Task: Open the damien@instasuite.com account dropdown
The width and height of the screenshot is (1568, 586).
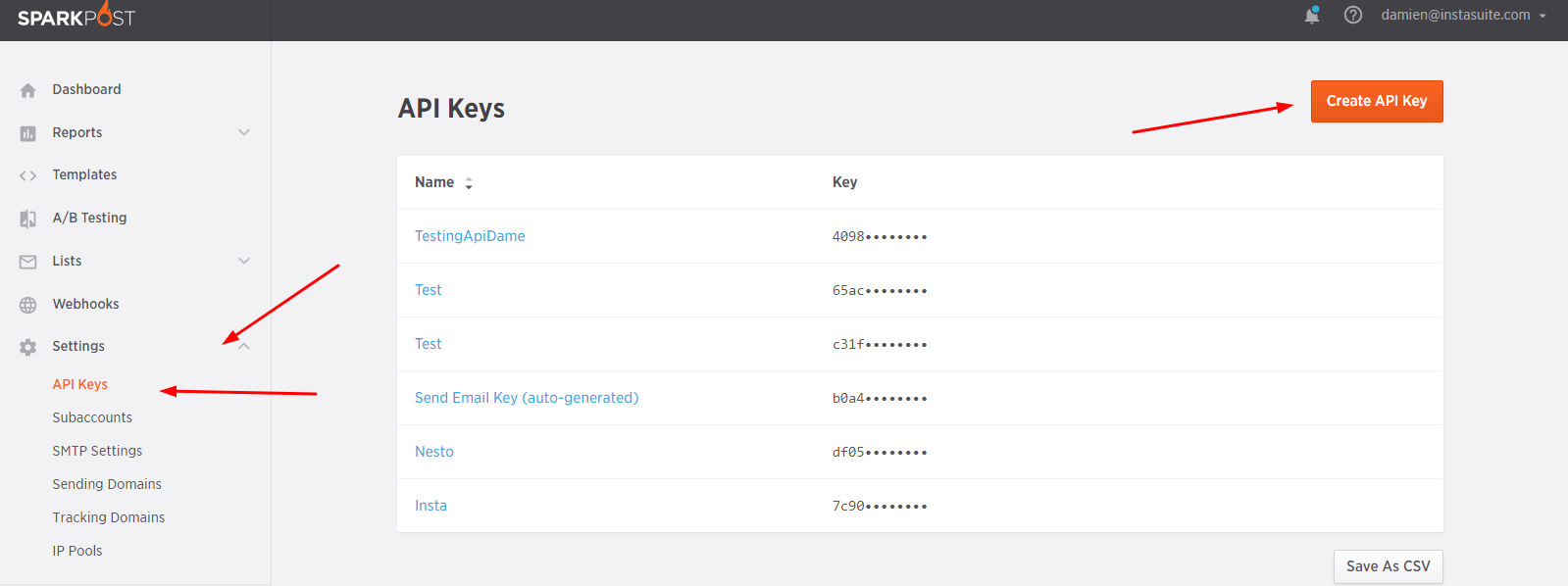Action: (x=1464, y=15)
